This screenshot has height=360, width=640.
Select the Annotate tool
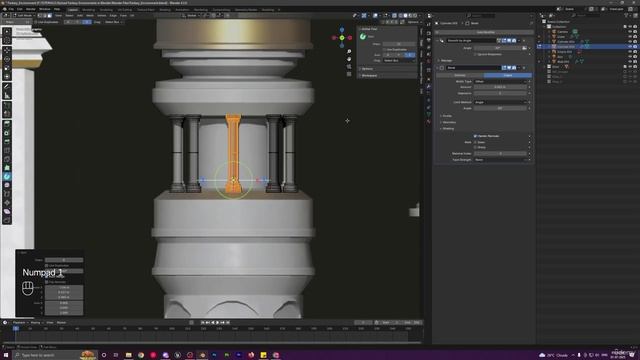7,87
